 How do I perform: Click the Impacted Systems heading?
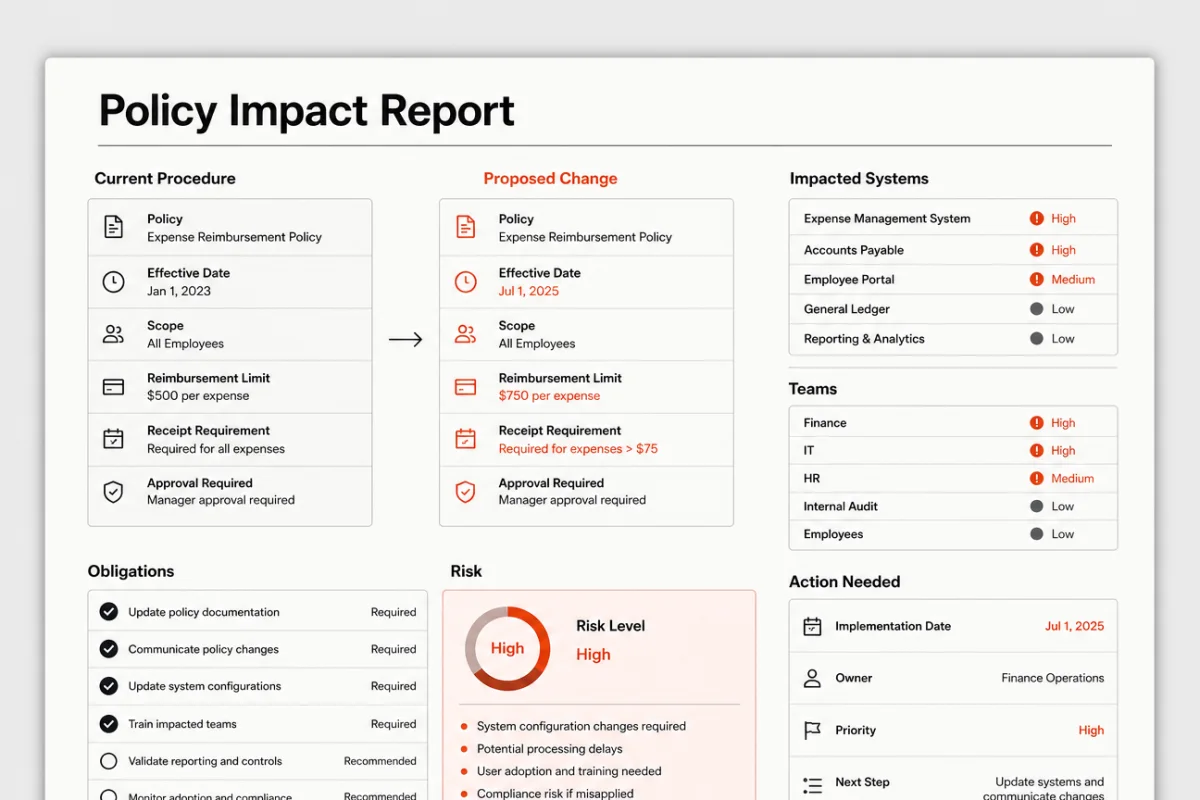coord(859,178)
